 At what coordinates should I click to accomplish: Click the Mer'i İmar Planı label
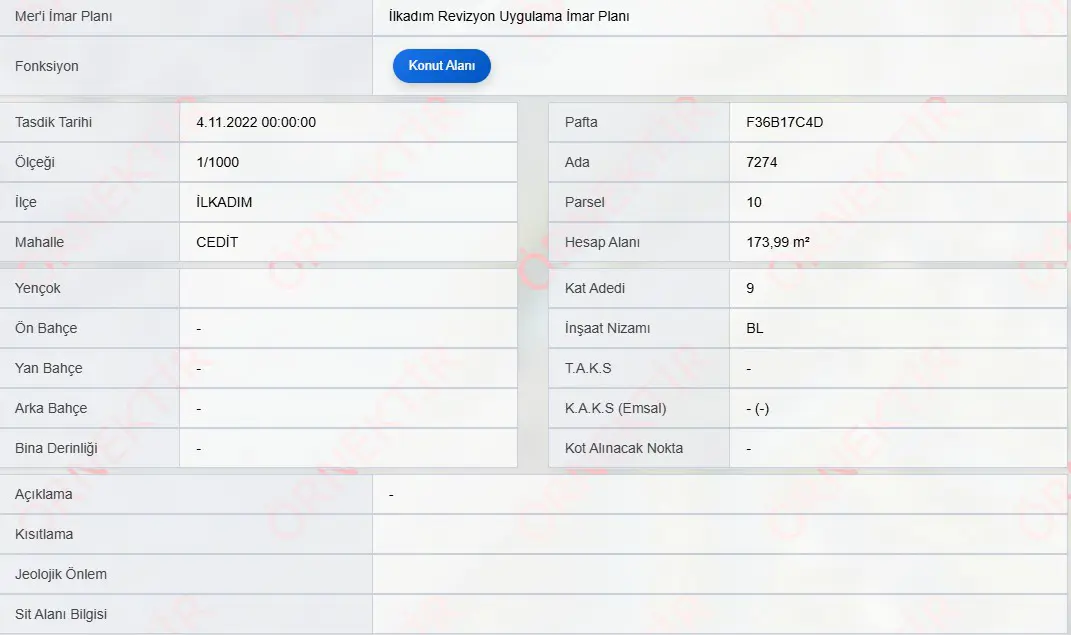pos(64,16)
